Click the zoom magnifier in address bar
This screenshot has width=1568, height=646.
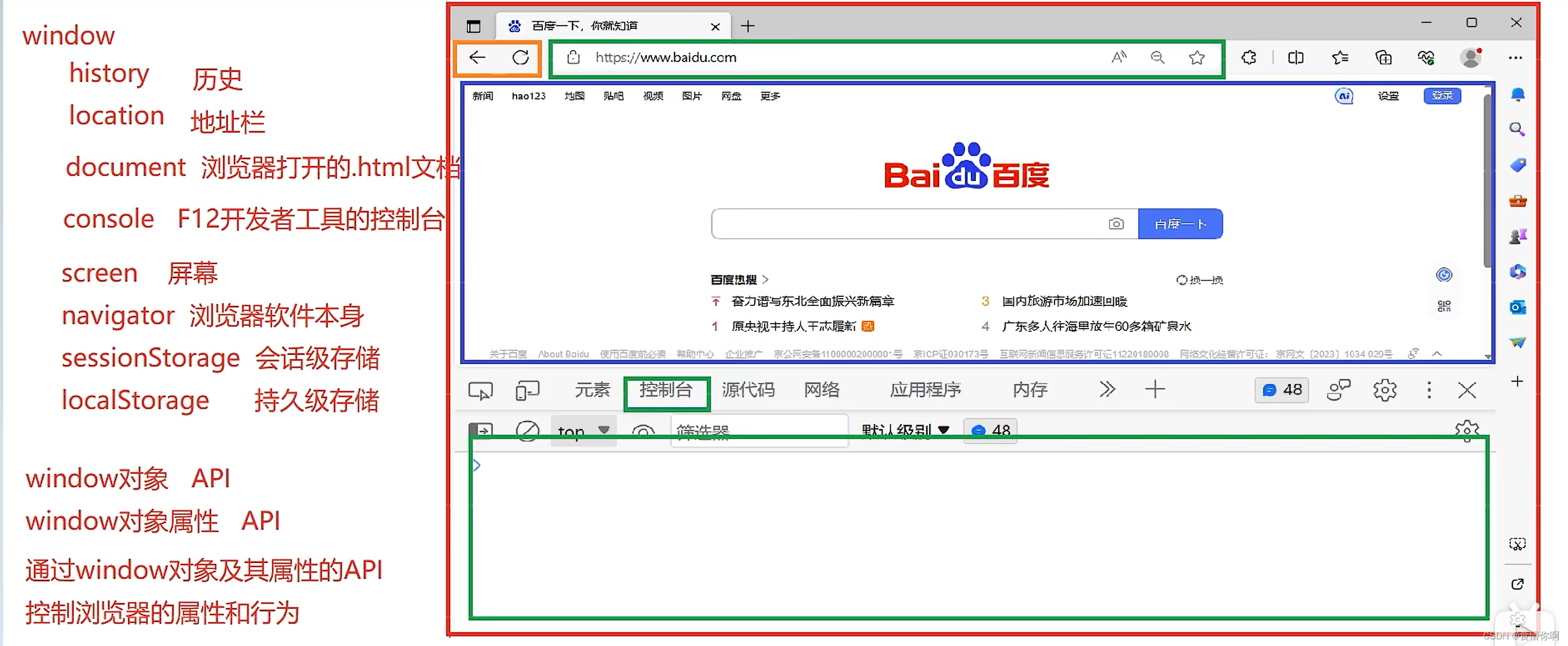(1157, 58)
